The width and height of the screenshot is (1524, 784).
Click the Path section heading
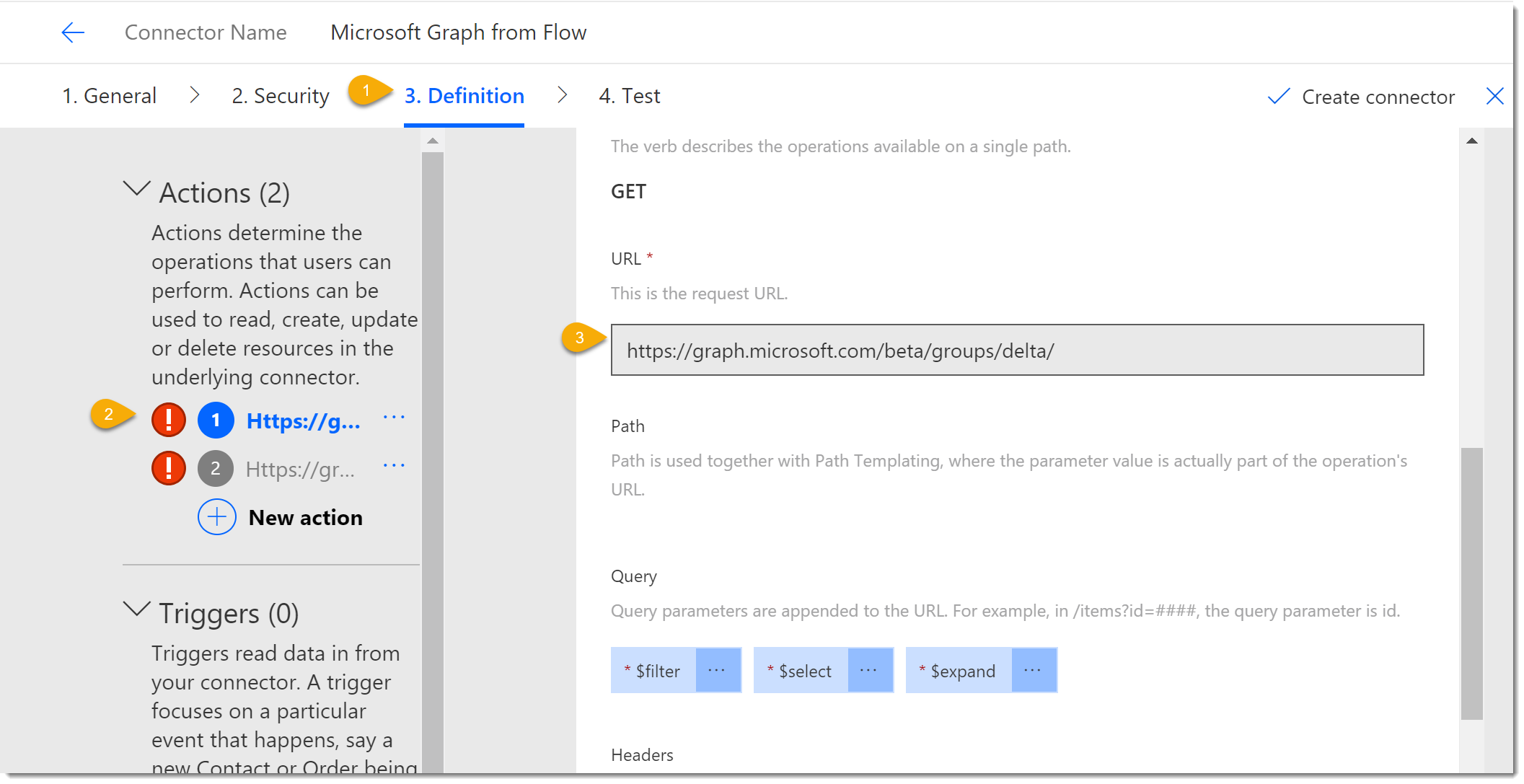[x=627, y=426]
